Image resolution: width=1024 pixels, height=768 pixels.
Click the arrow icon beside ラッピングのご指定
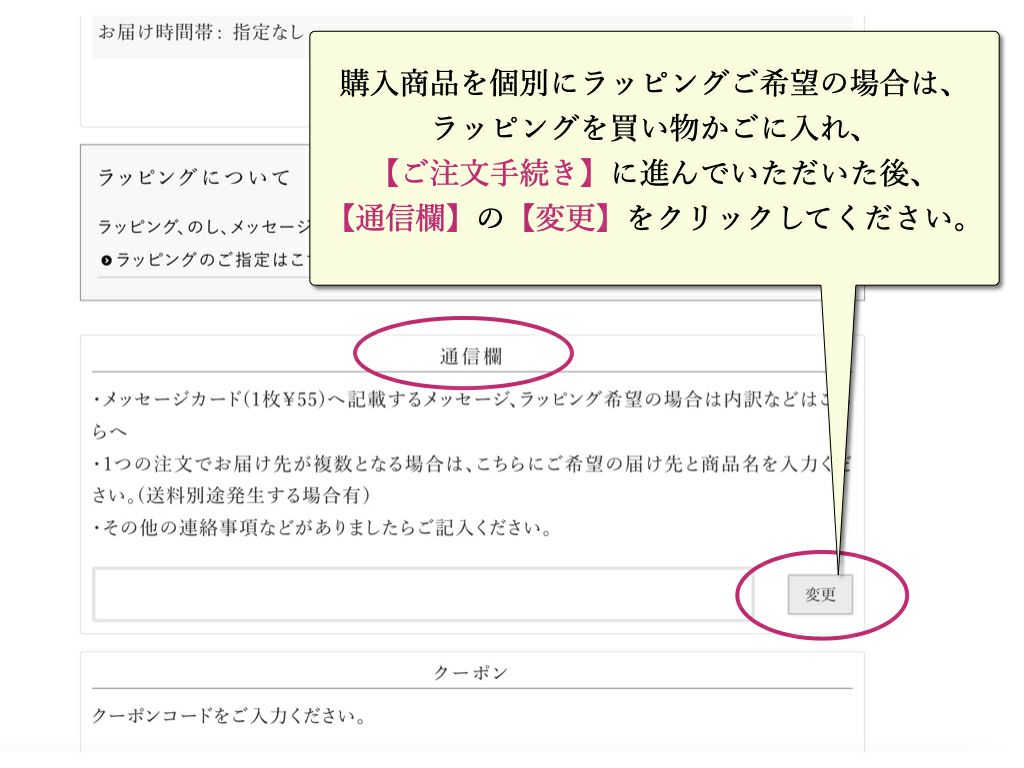tap(106, 261)
